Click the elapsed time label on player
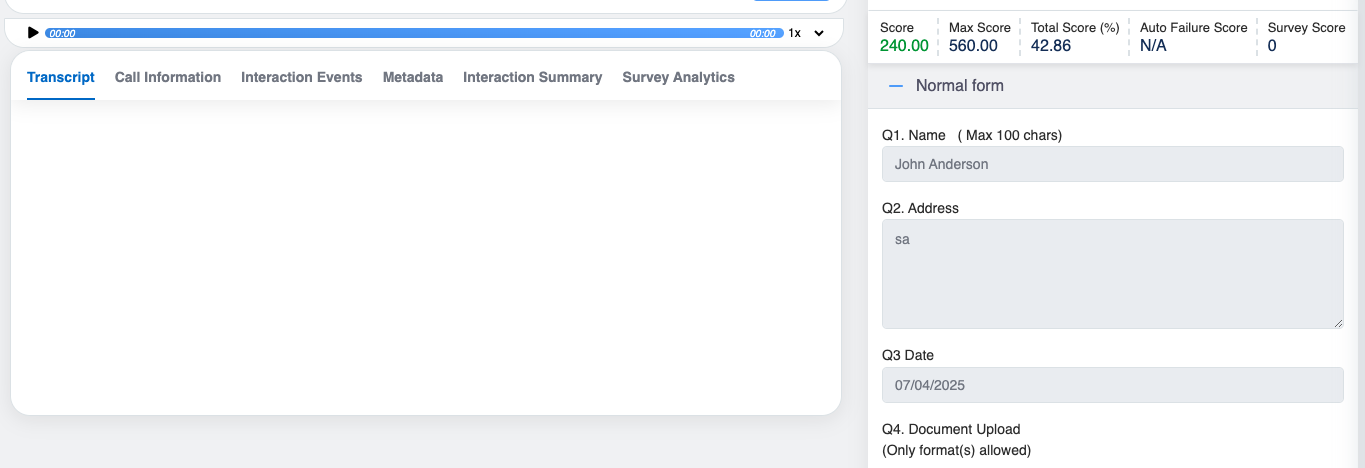 pyautogui.click(x=63, y=33)
